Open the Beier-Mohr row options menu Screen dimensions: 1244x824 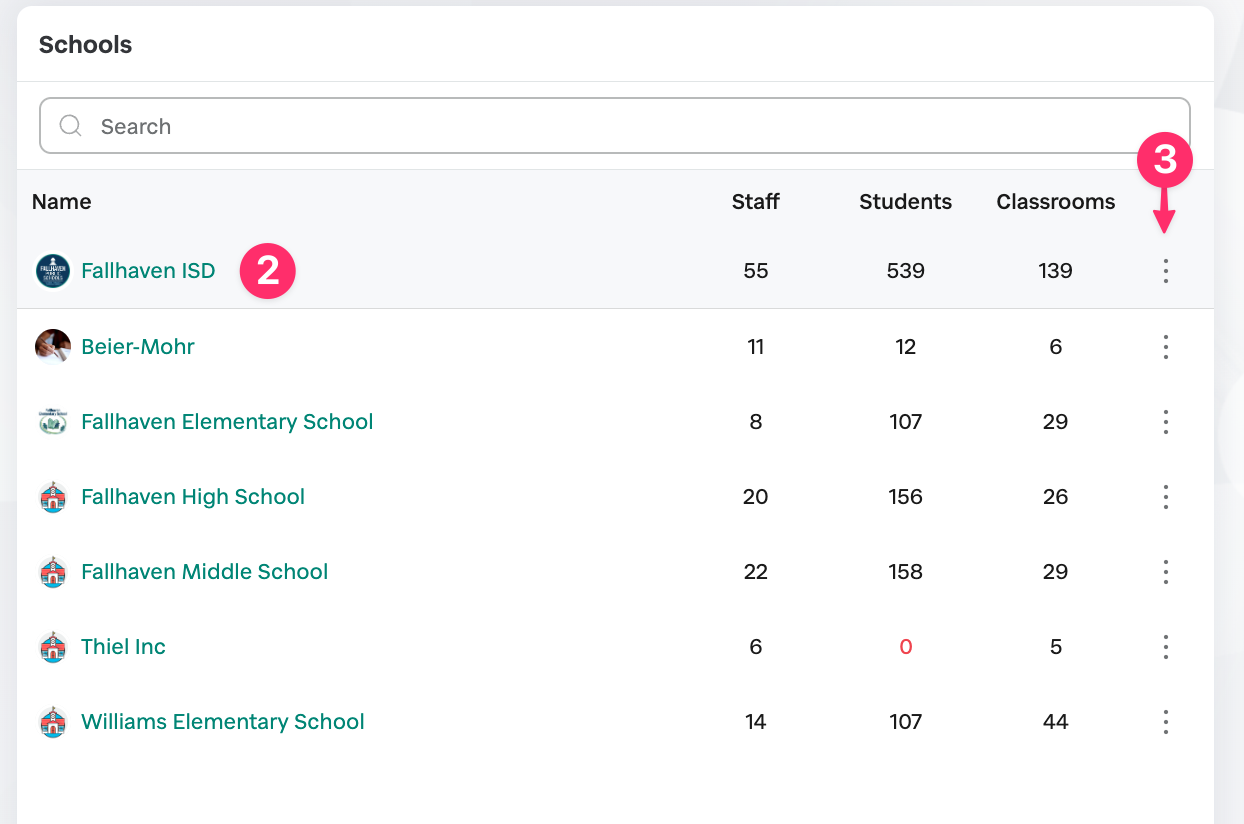pyautogui.click(x=1165, y=347)
